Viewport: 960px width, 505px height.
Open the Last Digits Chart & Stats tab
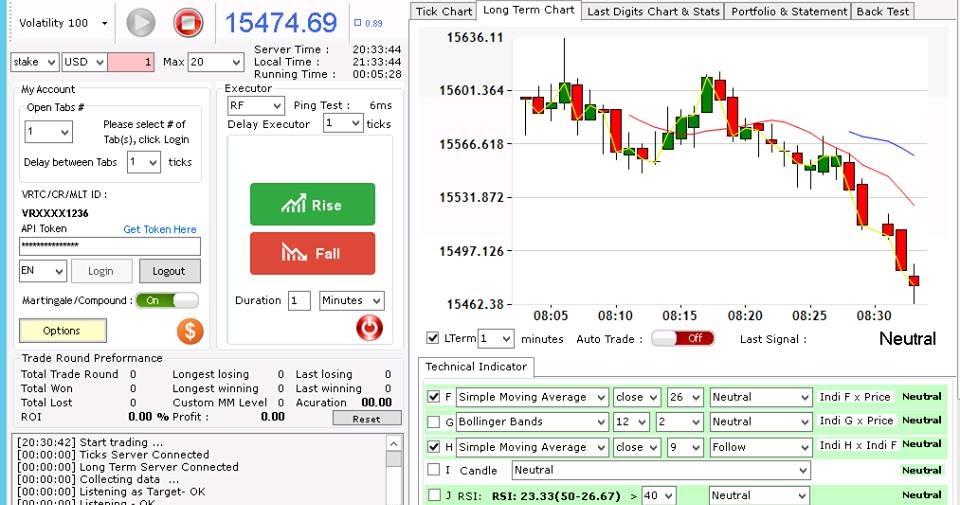click(x=653, y=11)
